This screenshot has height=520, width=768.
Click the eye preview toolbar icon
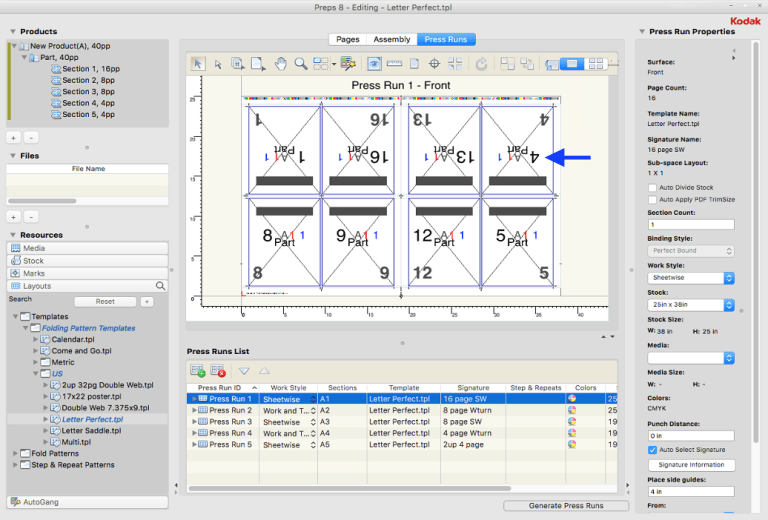(373, 64)
